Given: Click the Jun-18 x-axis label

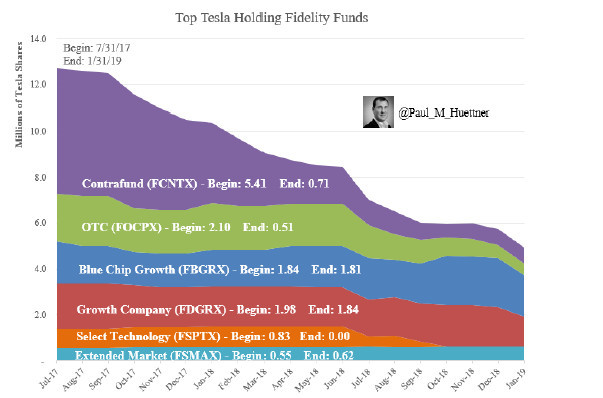Looking at the screenshot, I should 334,378.
